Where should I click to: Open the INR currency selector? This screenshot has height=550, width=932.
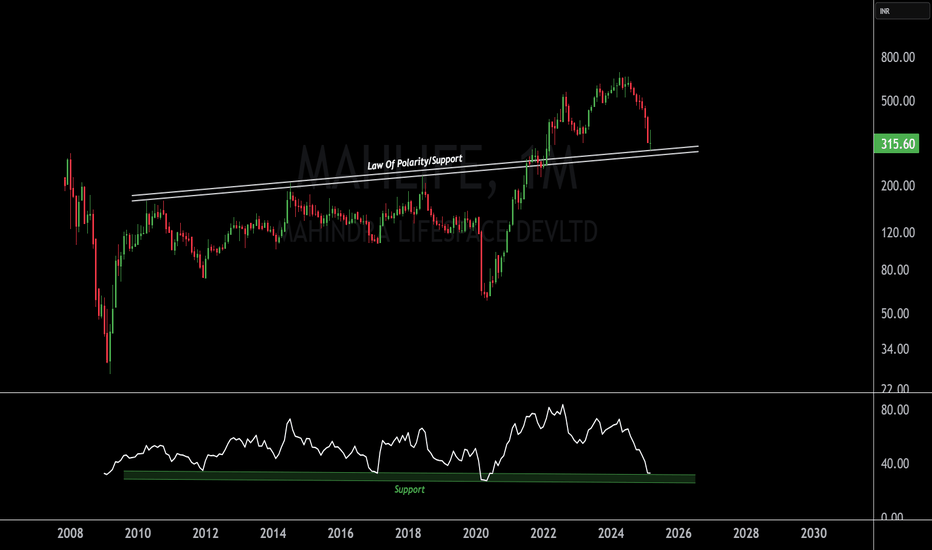click(x=900, y=11)
